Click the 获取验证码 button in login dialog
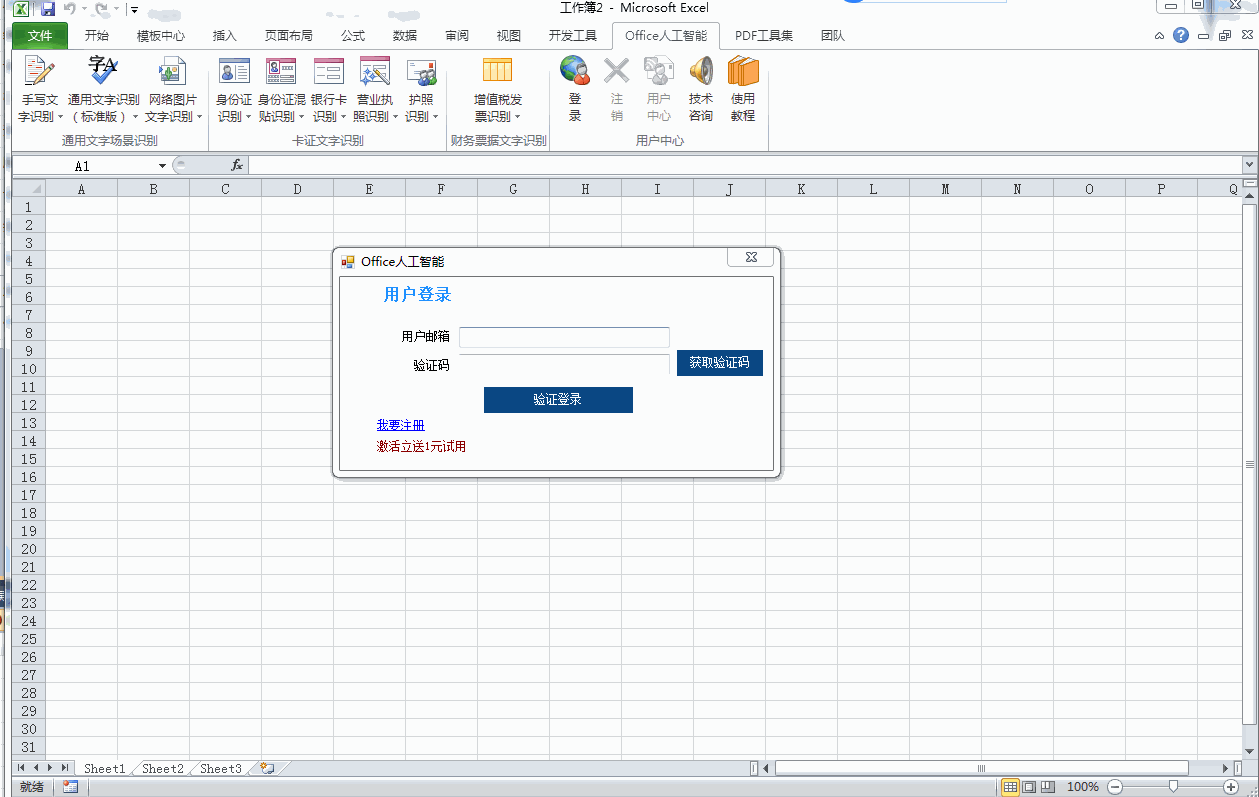The height and width of the screenshot is (797, 1259). tap(719, 363)
